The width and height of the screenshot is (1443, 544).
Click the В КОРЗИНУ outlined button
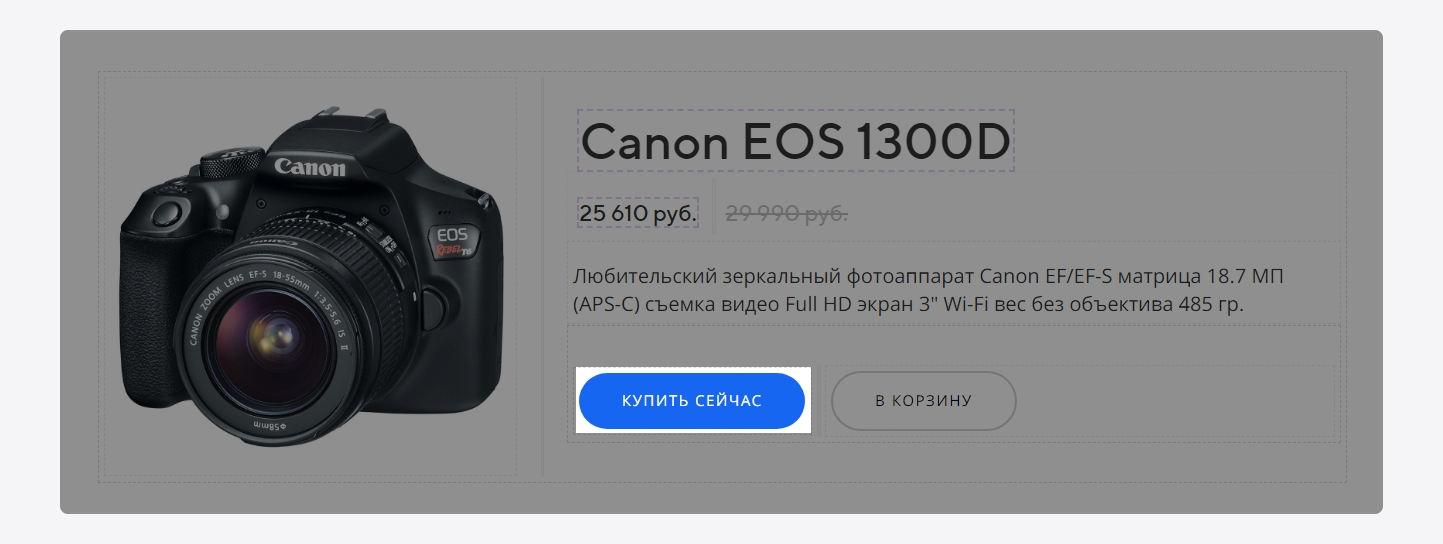tap(924, 401)
